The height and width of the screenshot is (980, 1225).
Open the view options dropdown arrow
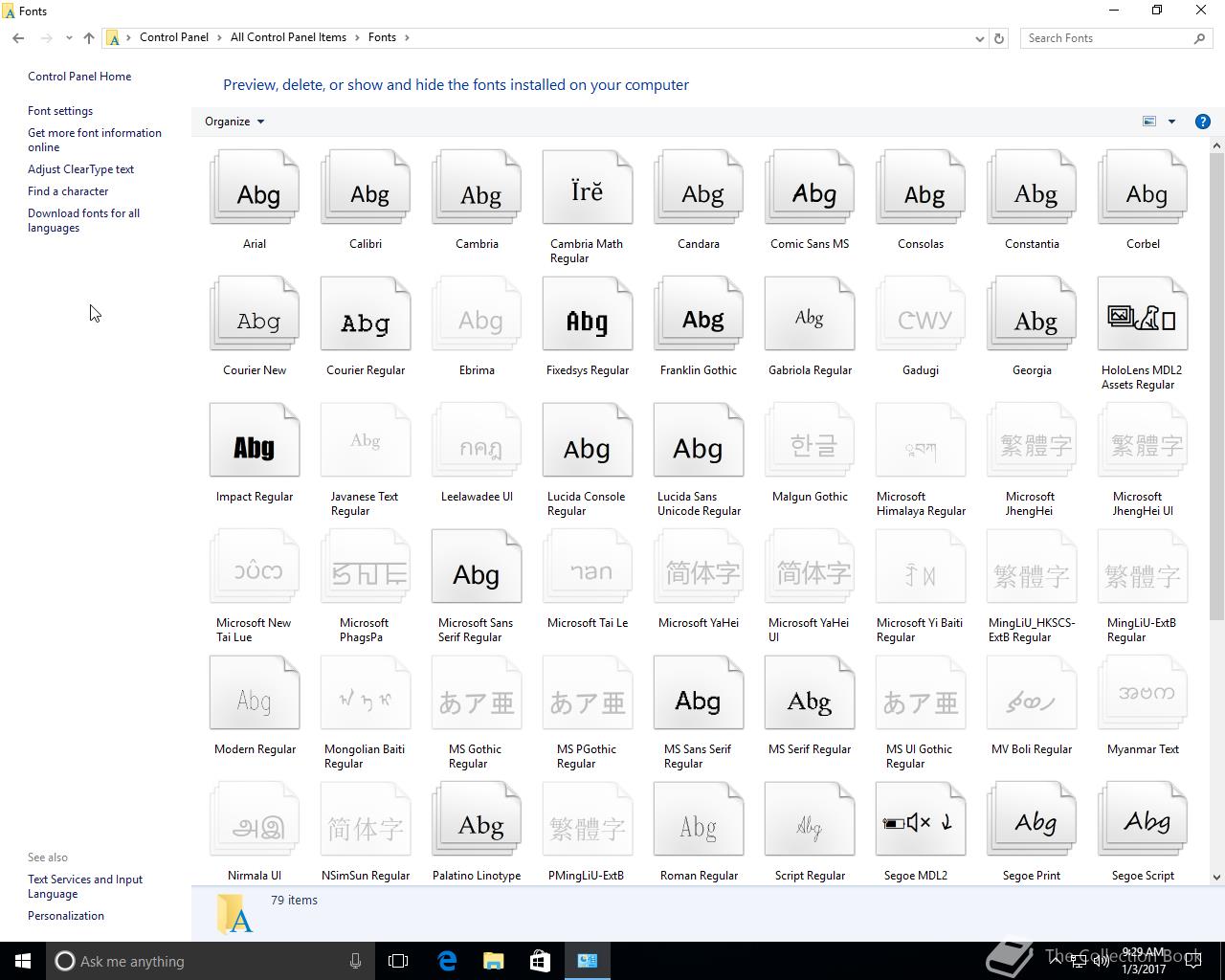click(x=1171, y=122)
